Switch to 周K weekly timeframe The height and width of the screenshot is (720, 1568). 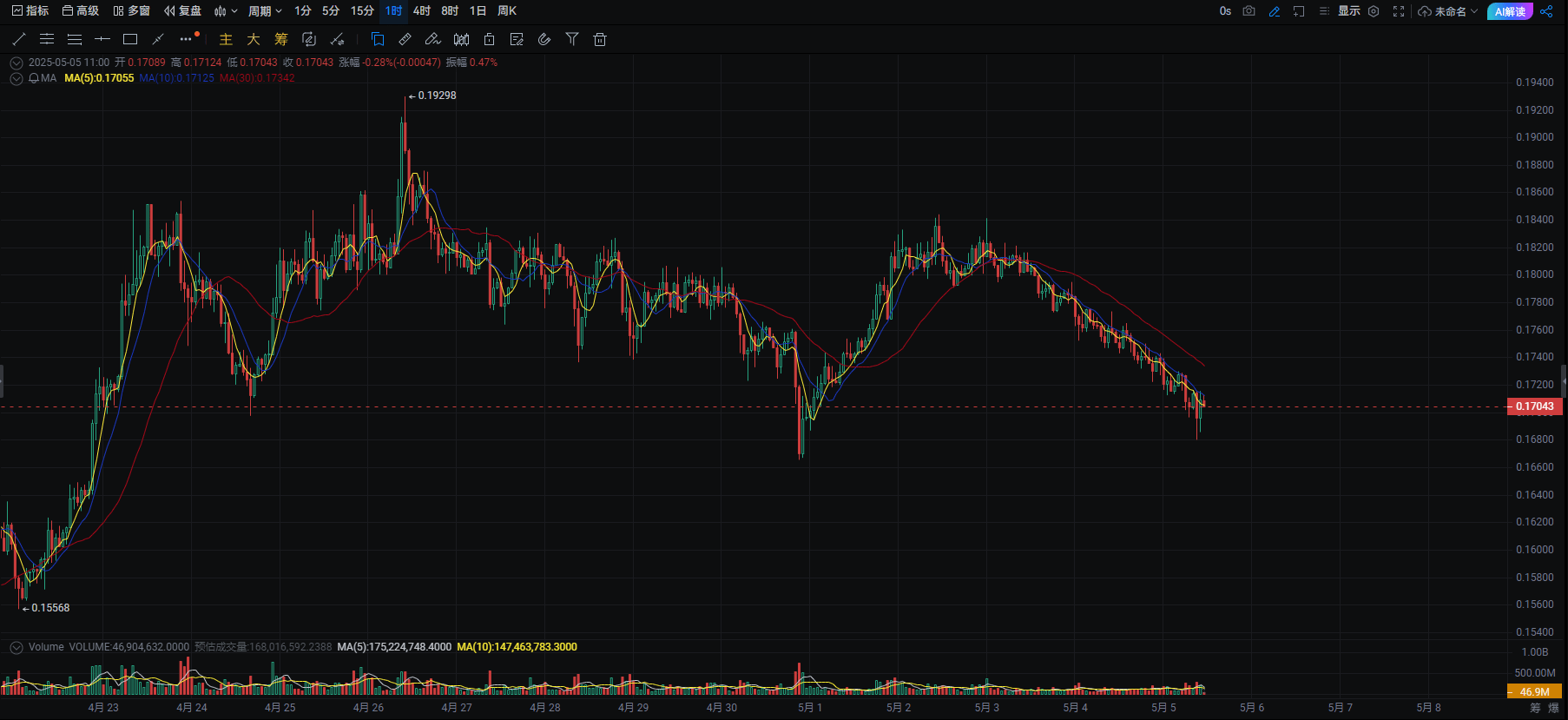coord(507,11)
